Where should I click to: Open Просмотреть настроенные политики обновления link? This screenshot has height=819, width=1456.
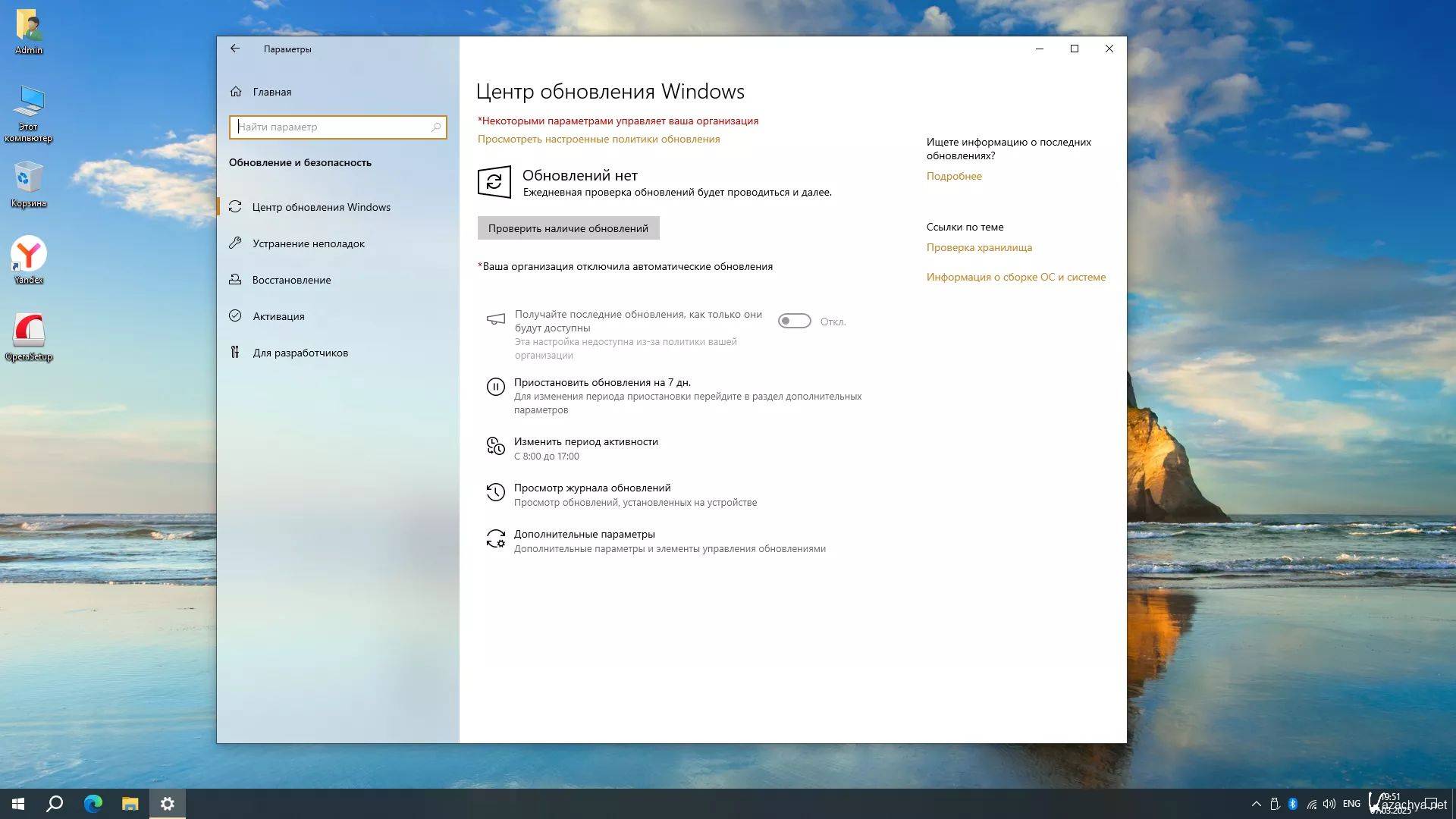pos(598,139)
